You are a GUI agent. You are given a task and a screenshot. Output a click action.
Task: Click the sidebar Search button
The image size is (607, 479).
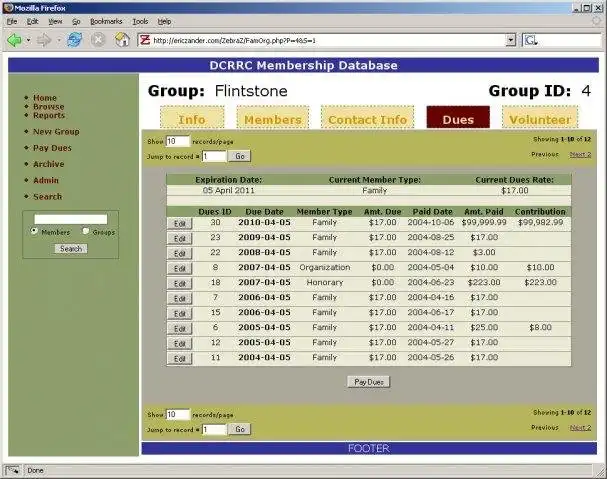click(x=71, y=249)
